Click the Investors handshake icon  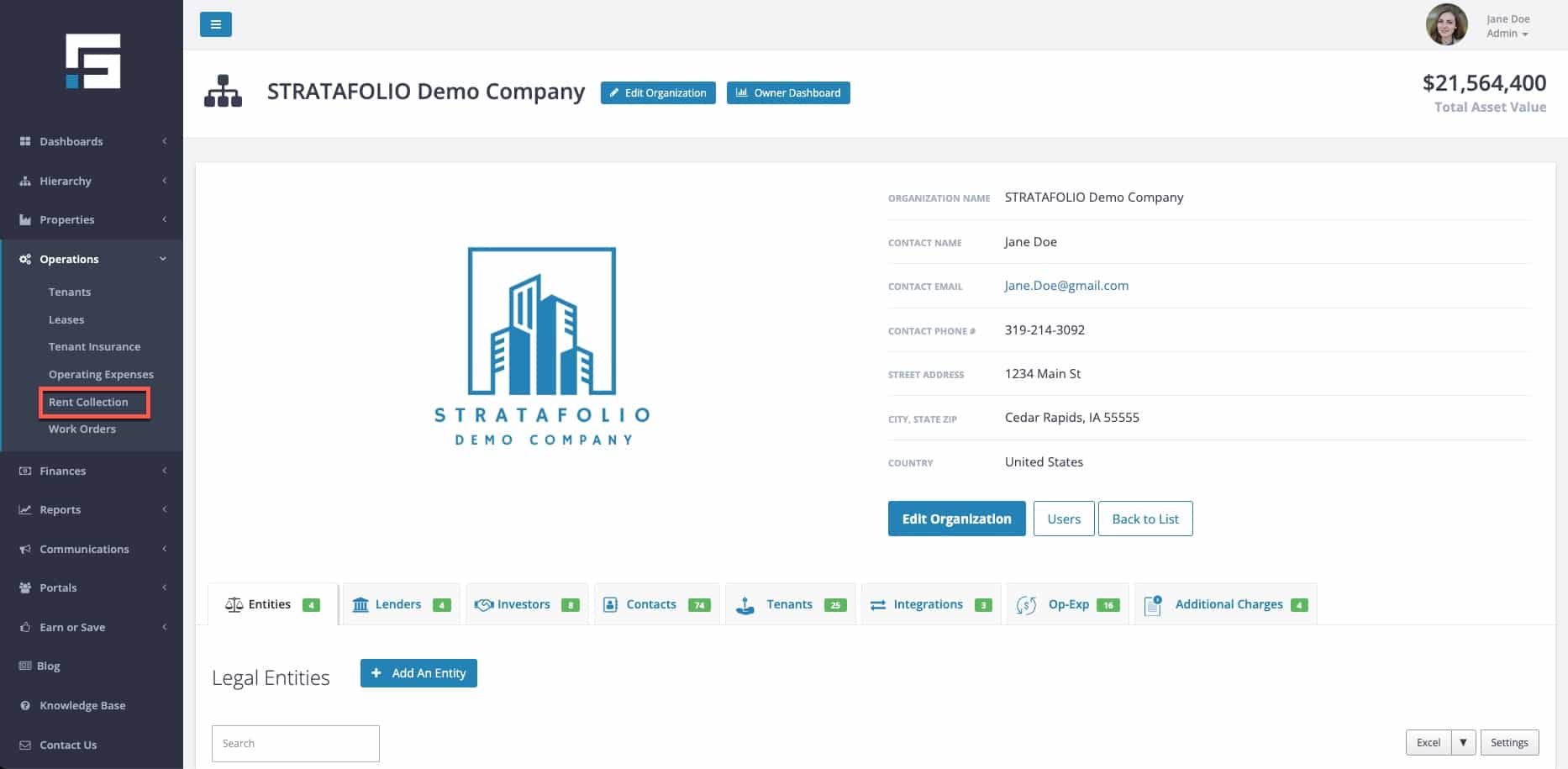pos(483,605)
